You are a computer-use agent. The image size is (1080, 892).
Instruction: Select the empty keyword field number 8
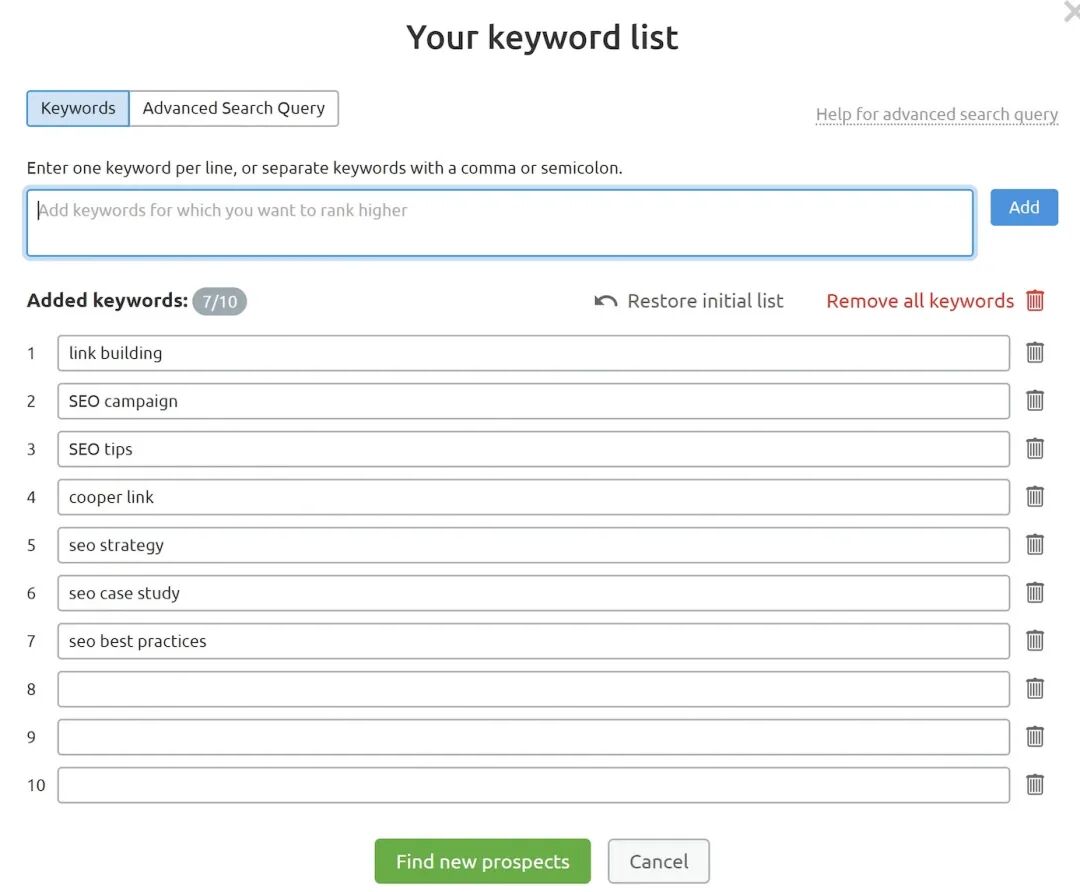coord(533,689)
